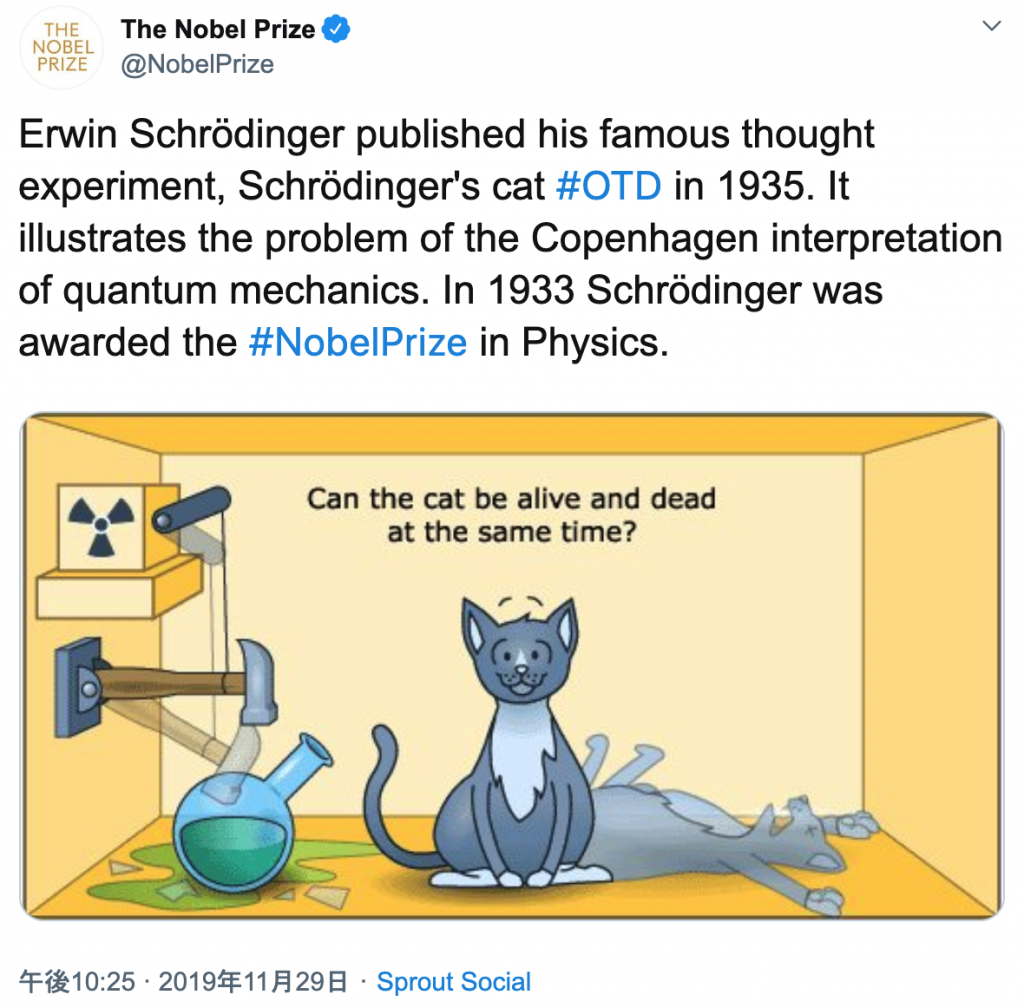1024x1008 pixels.
Task: Open The Nobel Prize display name
Action: pos(220,30)
